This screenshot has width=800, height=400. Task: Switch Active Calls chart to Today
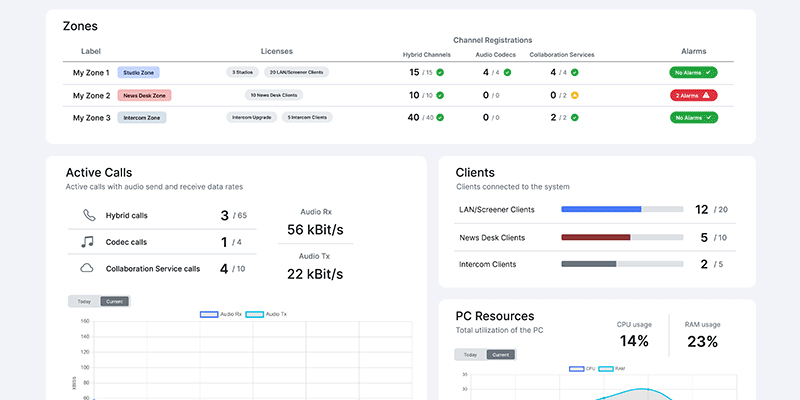click(x=84, y=301)
